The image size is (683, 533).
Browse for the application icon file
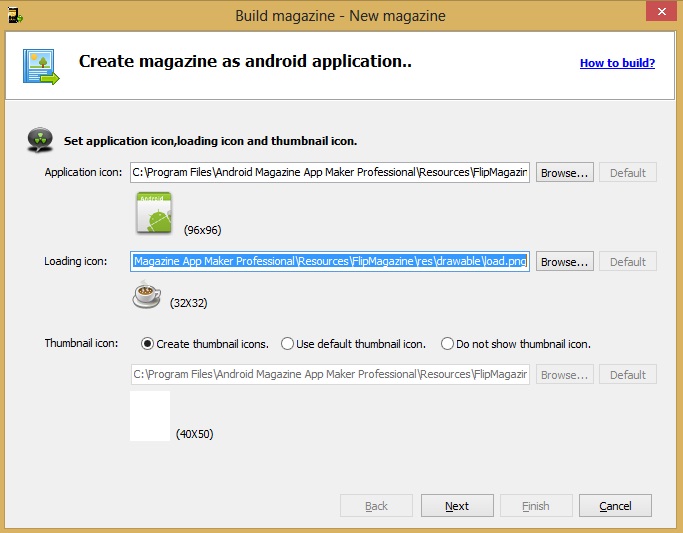[565, 173]
